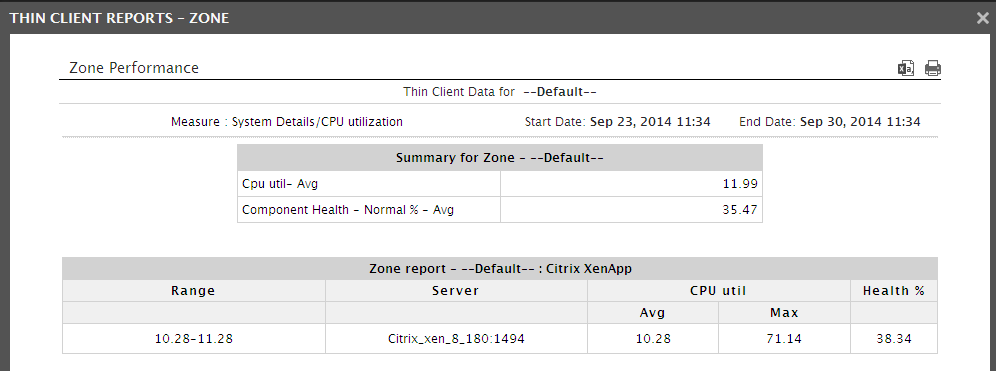Close the Thin Client Reports dialog
Screen dimensions: 996x371
983,18
